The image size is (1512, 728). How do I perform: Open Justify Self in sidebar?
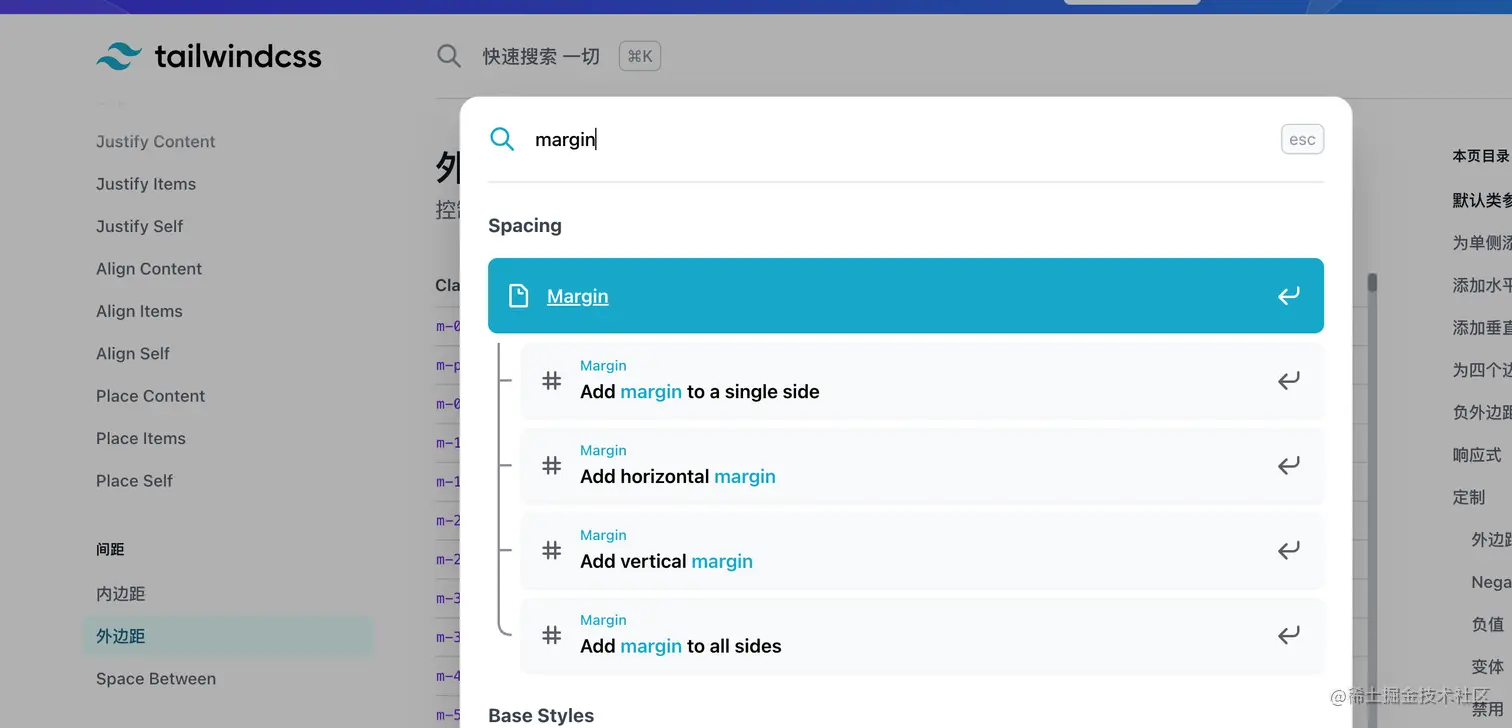point(140,226)
